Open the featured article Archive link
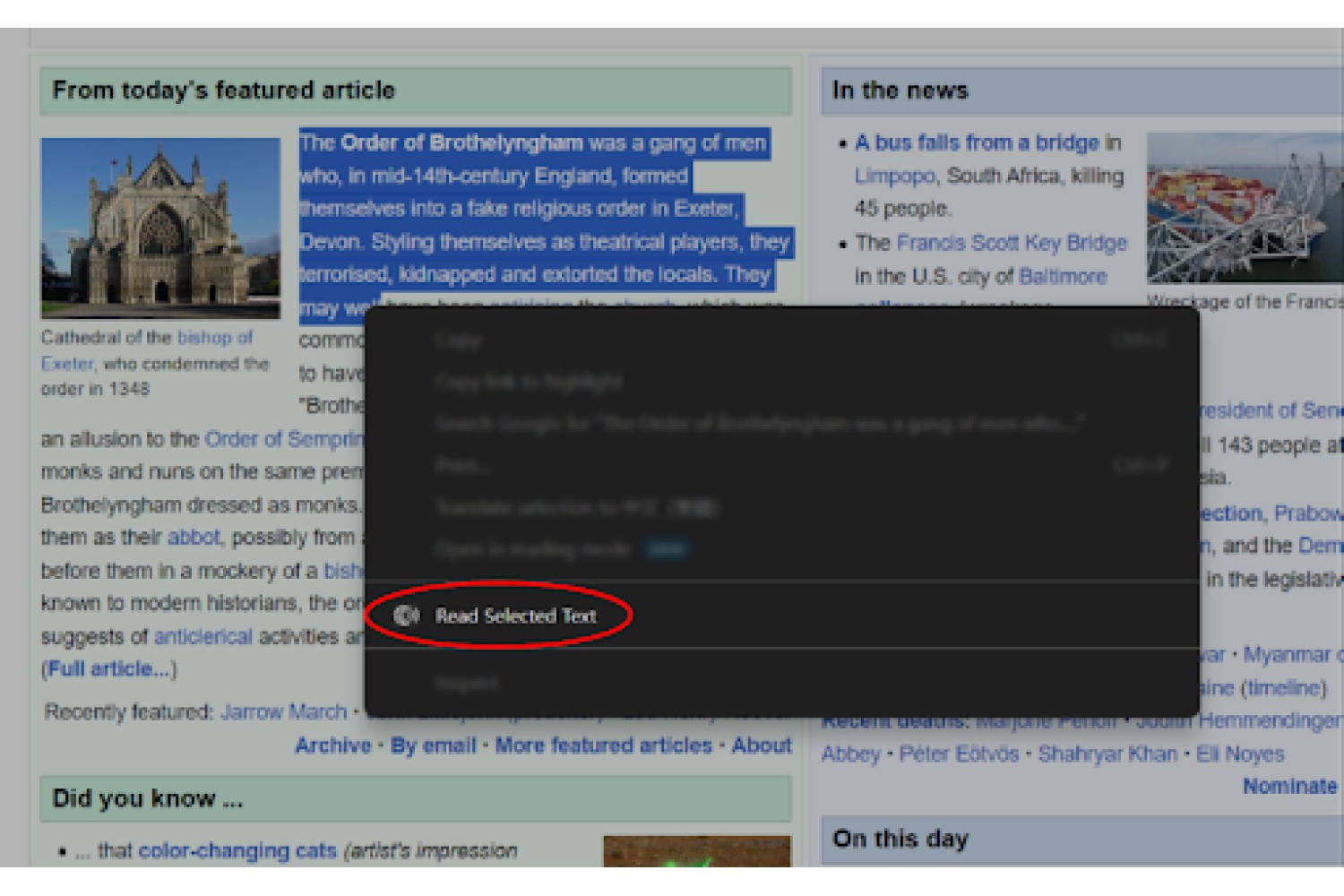The image size is (1344, 896). point(333,745)
